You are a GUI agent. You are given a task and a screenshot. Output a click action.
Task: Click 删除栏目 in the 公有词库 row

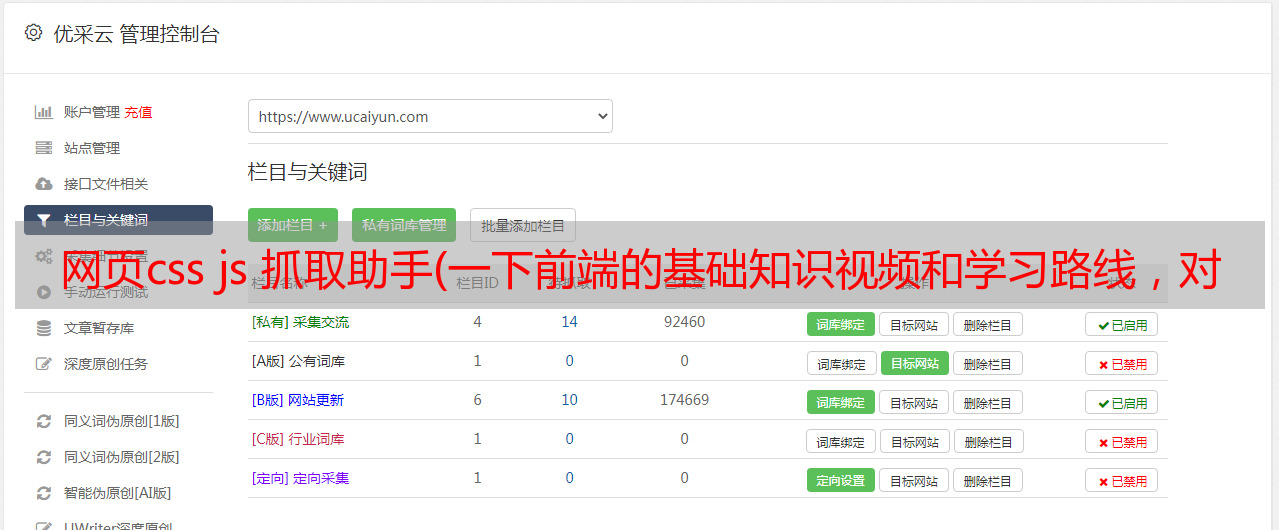987,363
